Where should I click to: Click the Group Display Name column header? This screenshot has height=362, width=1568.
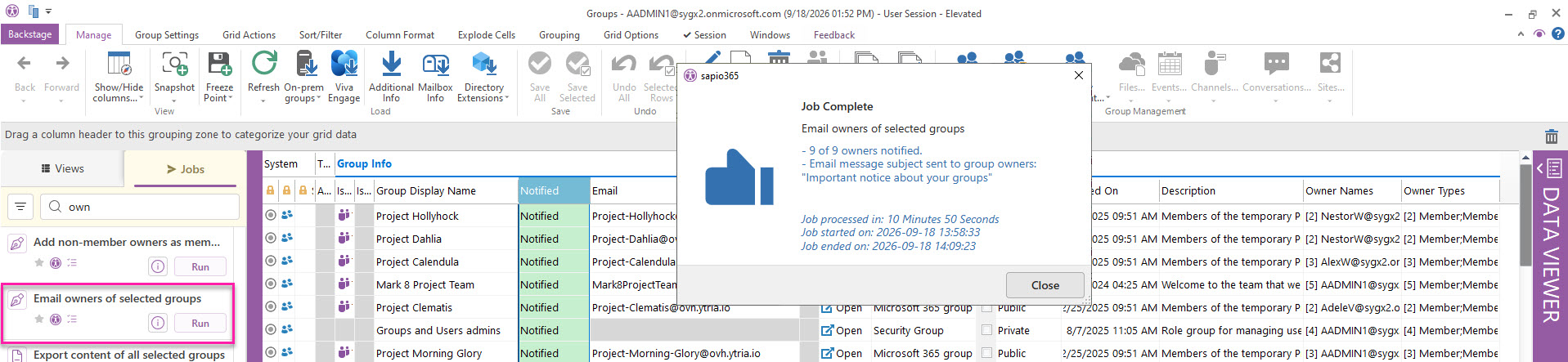tap(446, 190)
